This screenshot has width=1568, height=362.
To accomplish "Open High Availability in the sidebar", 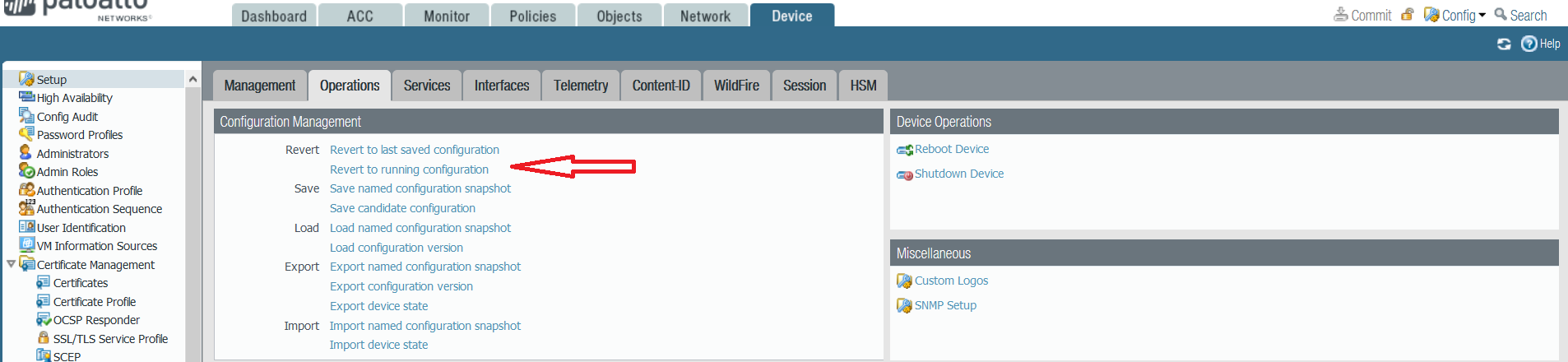I will coord(74,98).
